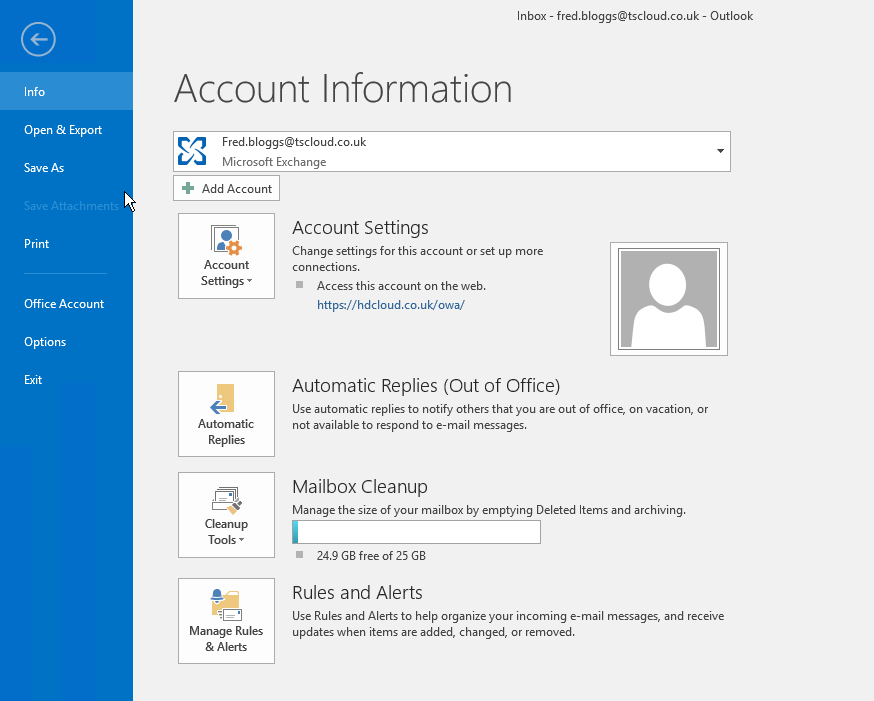Expand the account selector dropdown arrow

pyautogui.click(x=720, y=151)
